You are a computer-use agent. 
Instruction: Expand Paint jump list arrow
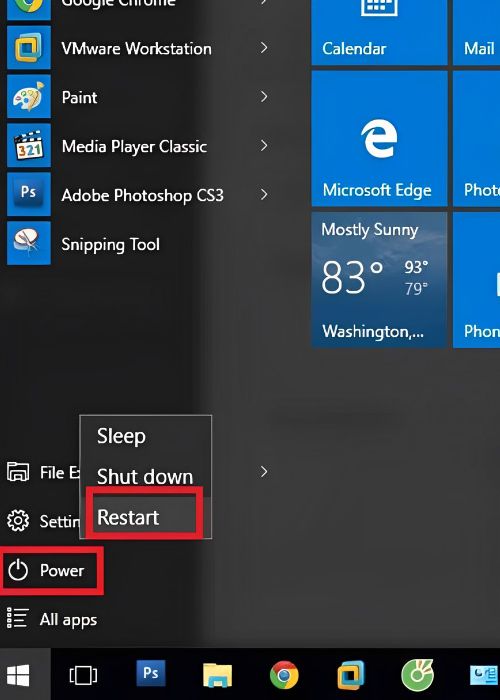(264, 96)
